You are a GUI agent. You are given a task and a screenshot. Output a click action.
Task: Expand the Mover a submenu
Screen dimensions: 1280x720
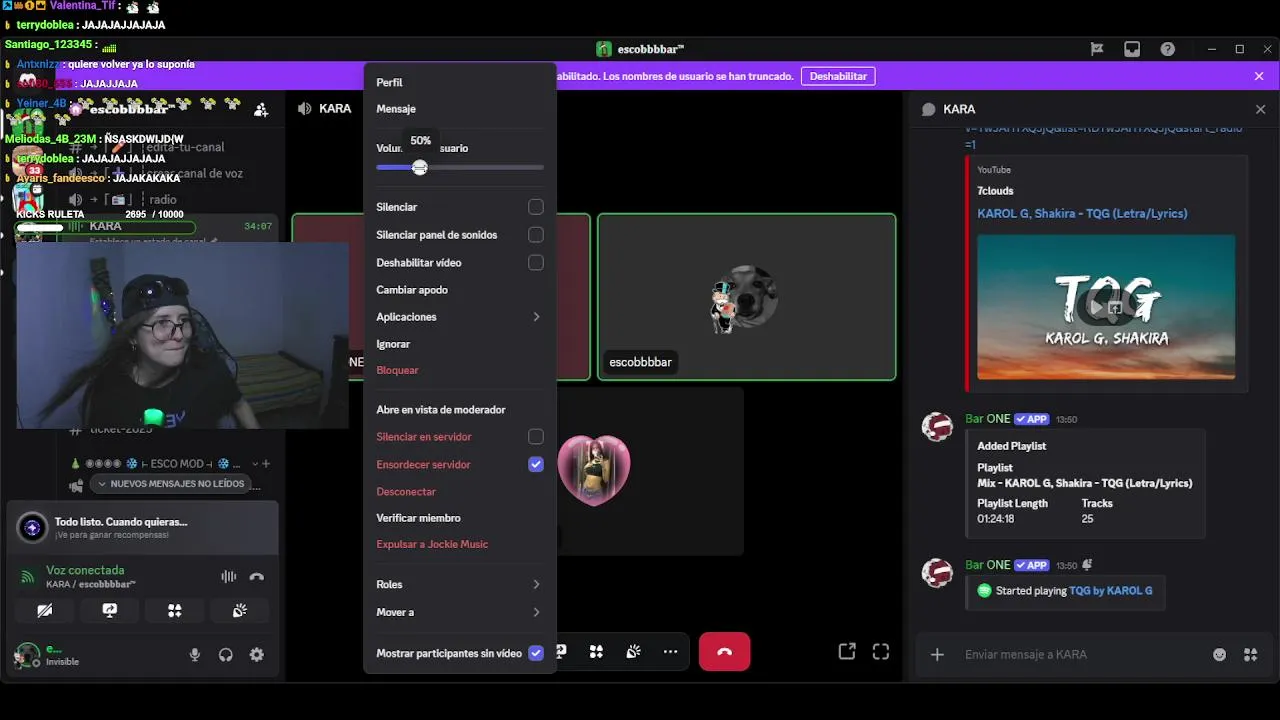click(460, 612)
